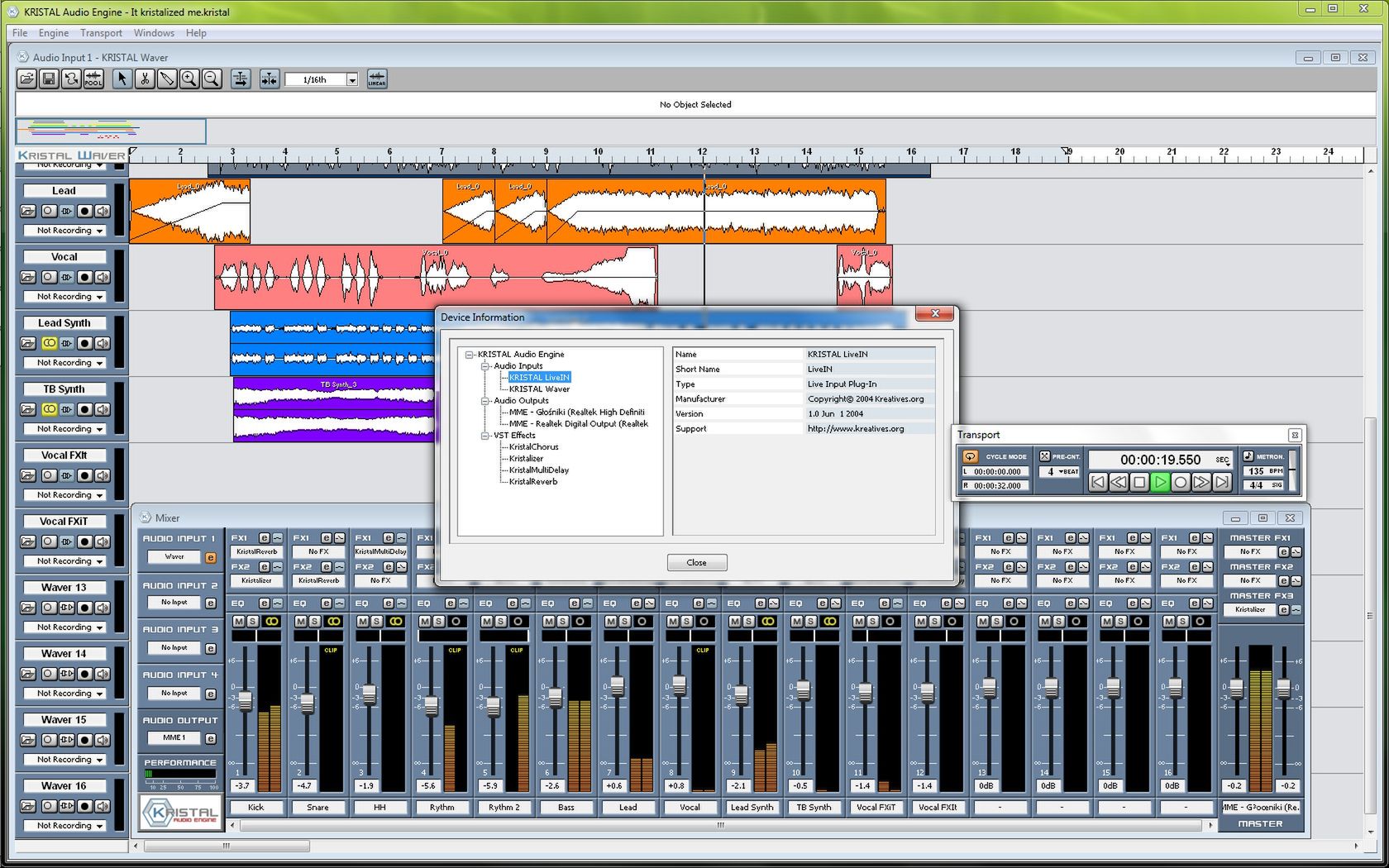This screenshot has width=1389, height=868.
Task: Select KristalChorus in VST Effects
Action: [x=533, y=447]
